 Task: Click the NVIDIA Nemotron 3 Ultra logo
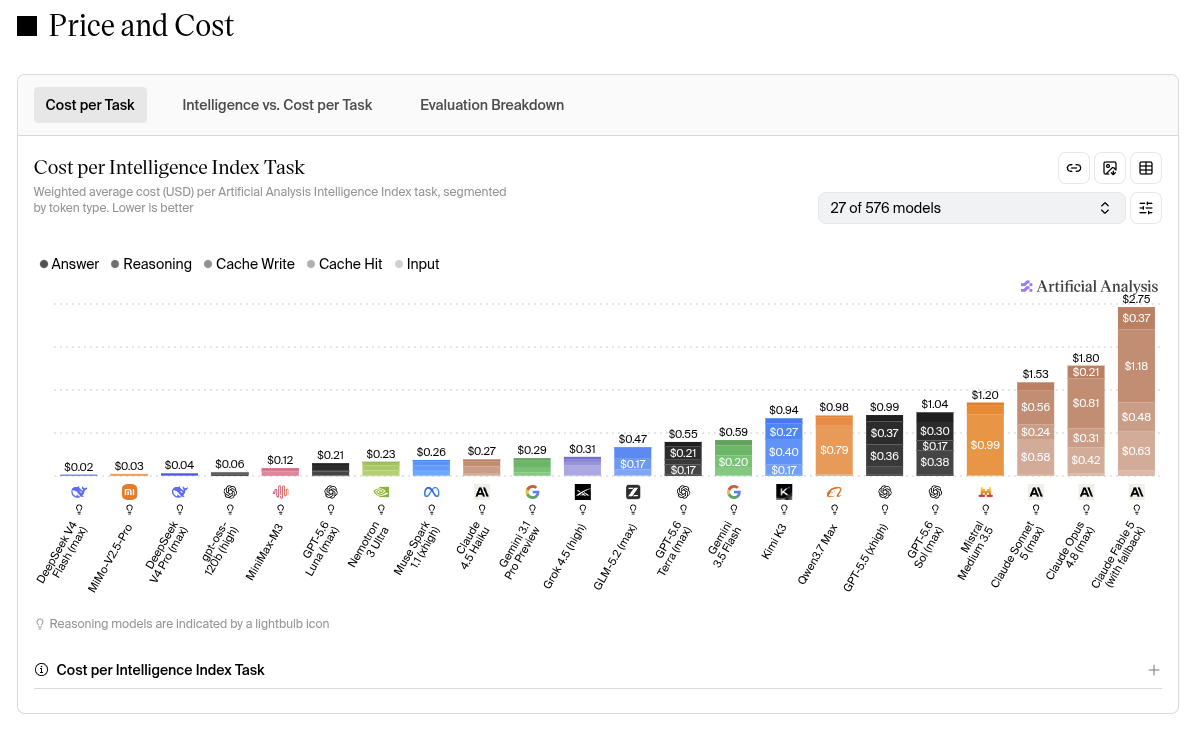point(381,492)
